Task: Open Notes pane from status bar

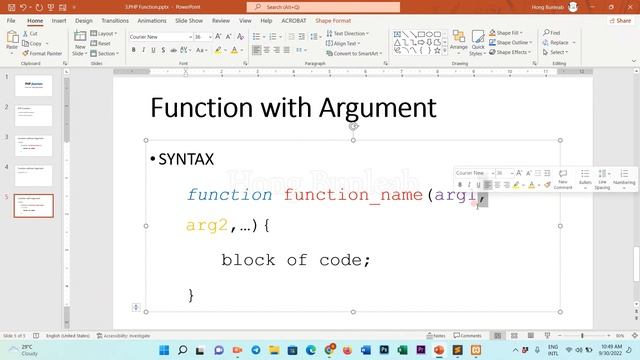Action: click(x=436, y=336)
